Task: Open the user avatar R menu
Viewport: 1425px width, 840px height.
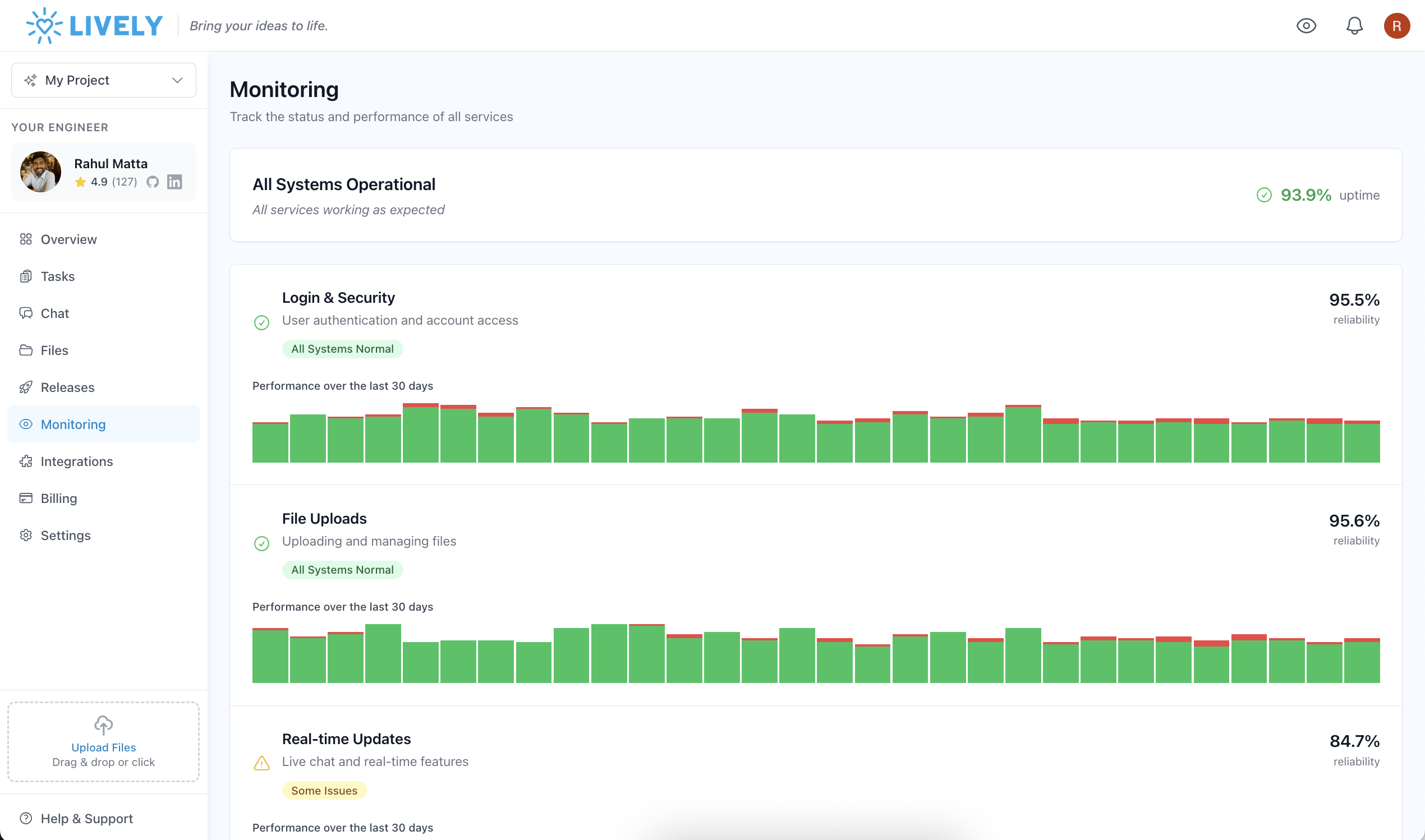Action: click(x=1396, y=25)
